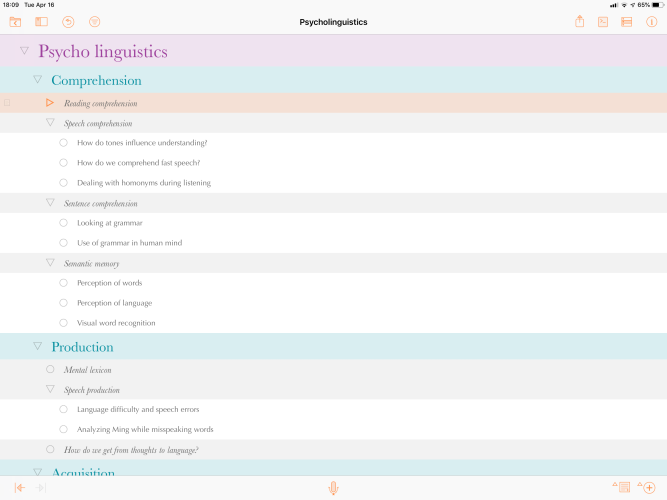Tap the text 'Language difficulty and speech errors'
This screenshot has width=667, height=500.
click(138, 409)
